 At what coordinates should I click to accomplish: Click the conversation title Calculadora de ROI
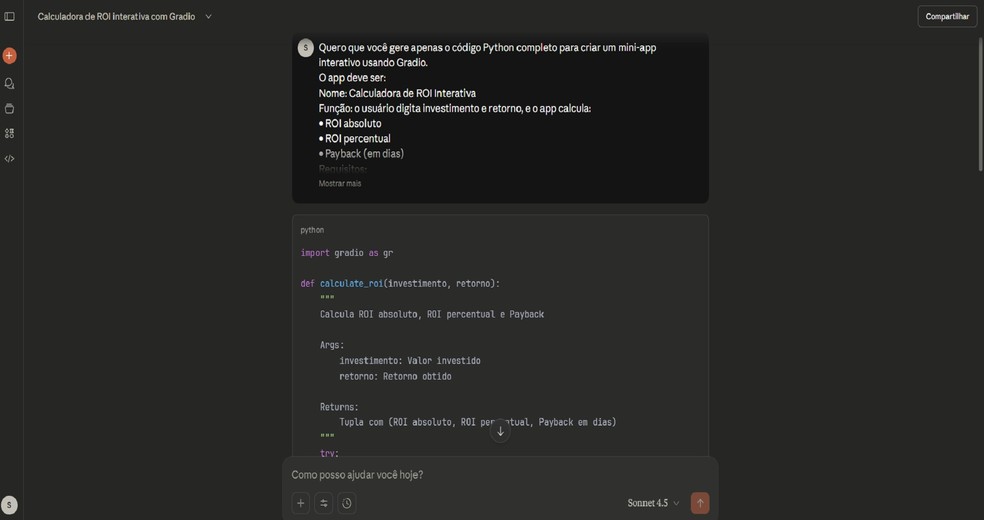tap(116, 17)
